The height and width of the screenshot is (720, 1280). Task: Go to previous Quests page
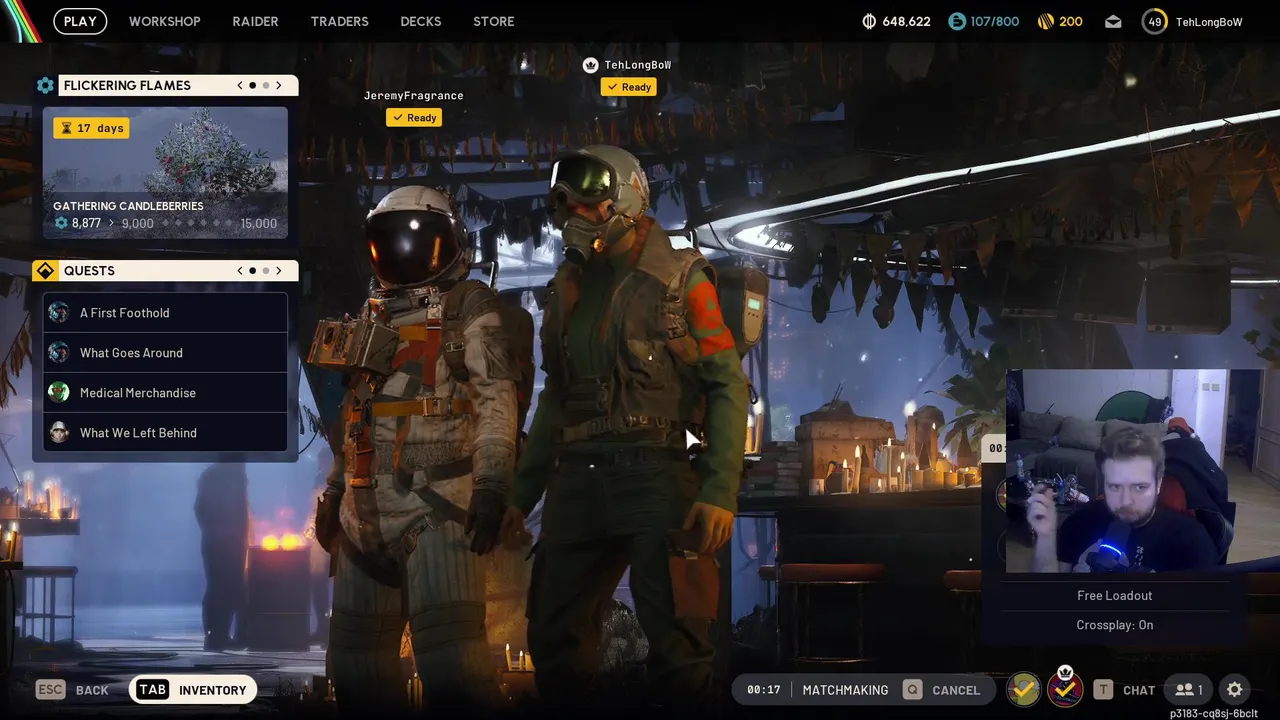click(x=240, y=271)
